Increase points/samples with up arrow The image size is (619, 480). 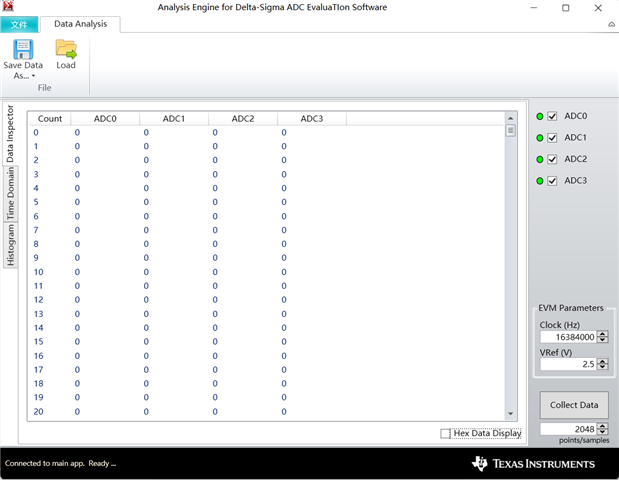click(602, 426)
